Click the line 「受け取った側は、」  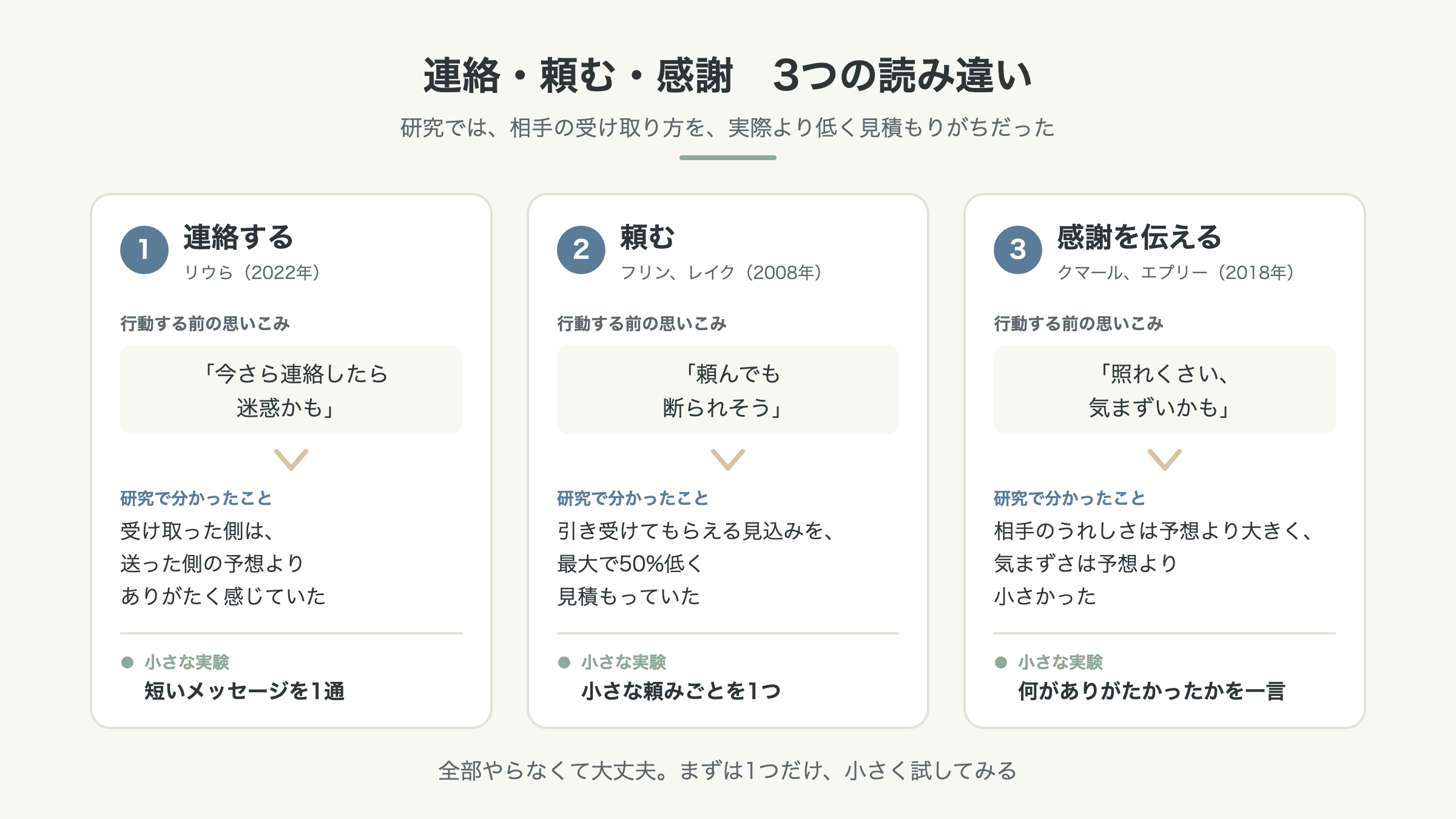[x=198, y=531]
